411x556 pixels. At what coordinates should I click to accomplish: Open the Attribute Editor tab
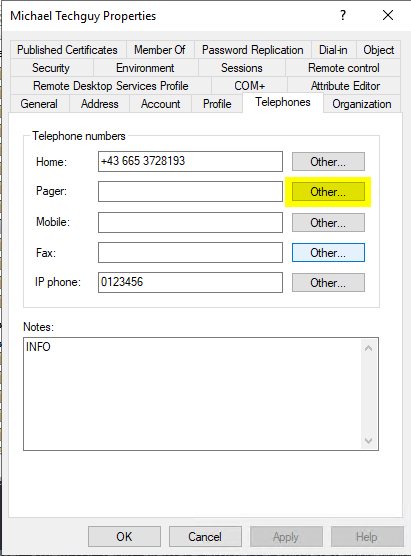(345, 86)
